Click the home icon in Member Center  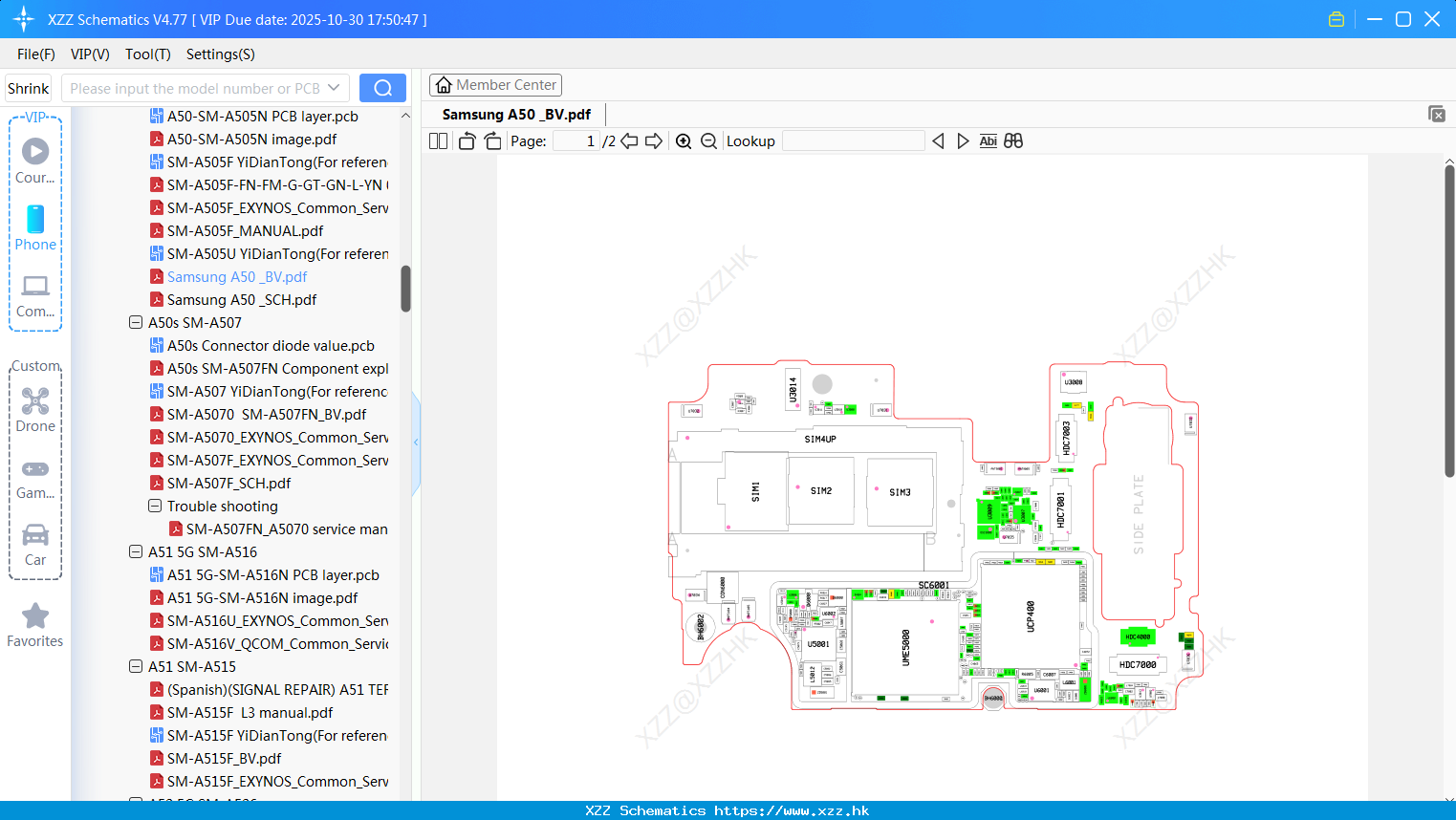pos(444,85)
